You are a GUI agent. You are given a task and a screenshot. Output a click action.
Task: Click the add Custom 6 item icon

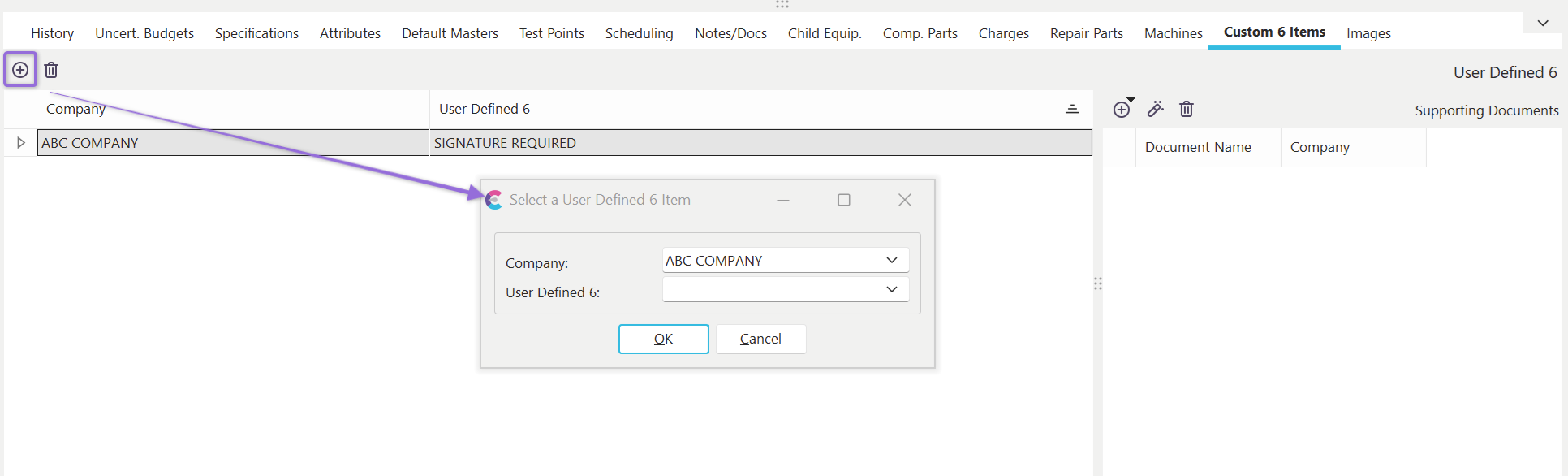coord(20,70)
